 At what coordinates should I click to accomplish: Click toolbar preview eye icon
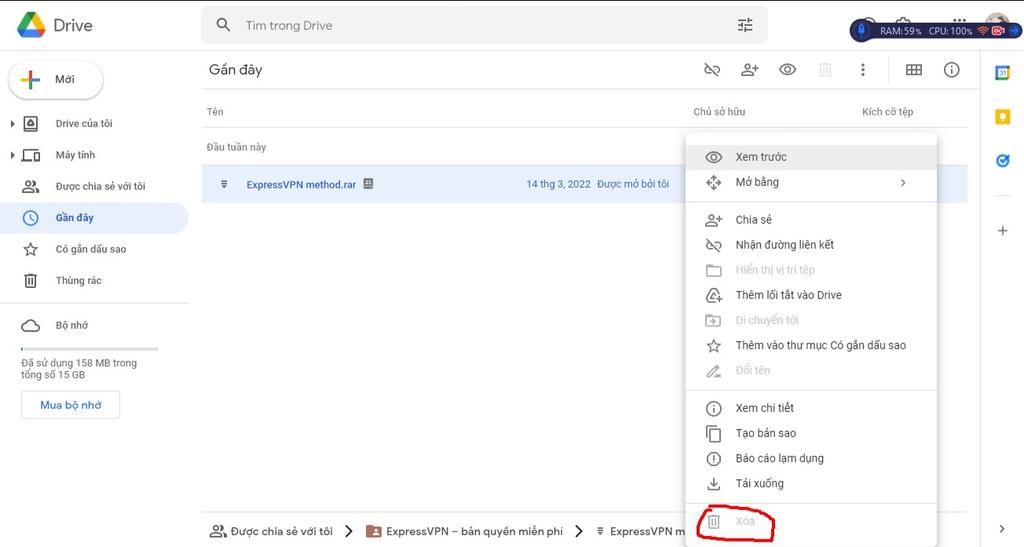[788, 70]
